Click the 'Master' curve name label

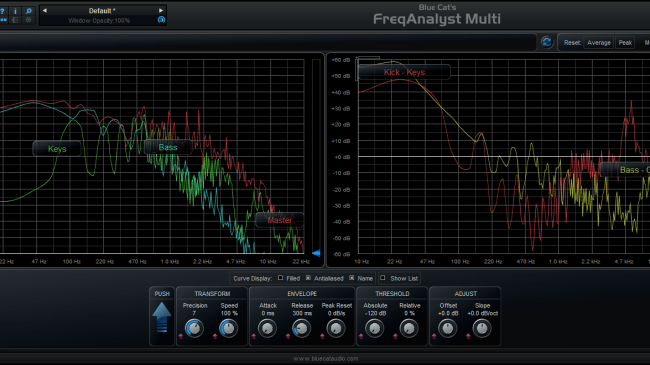(x=279, y=220)
